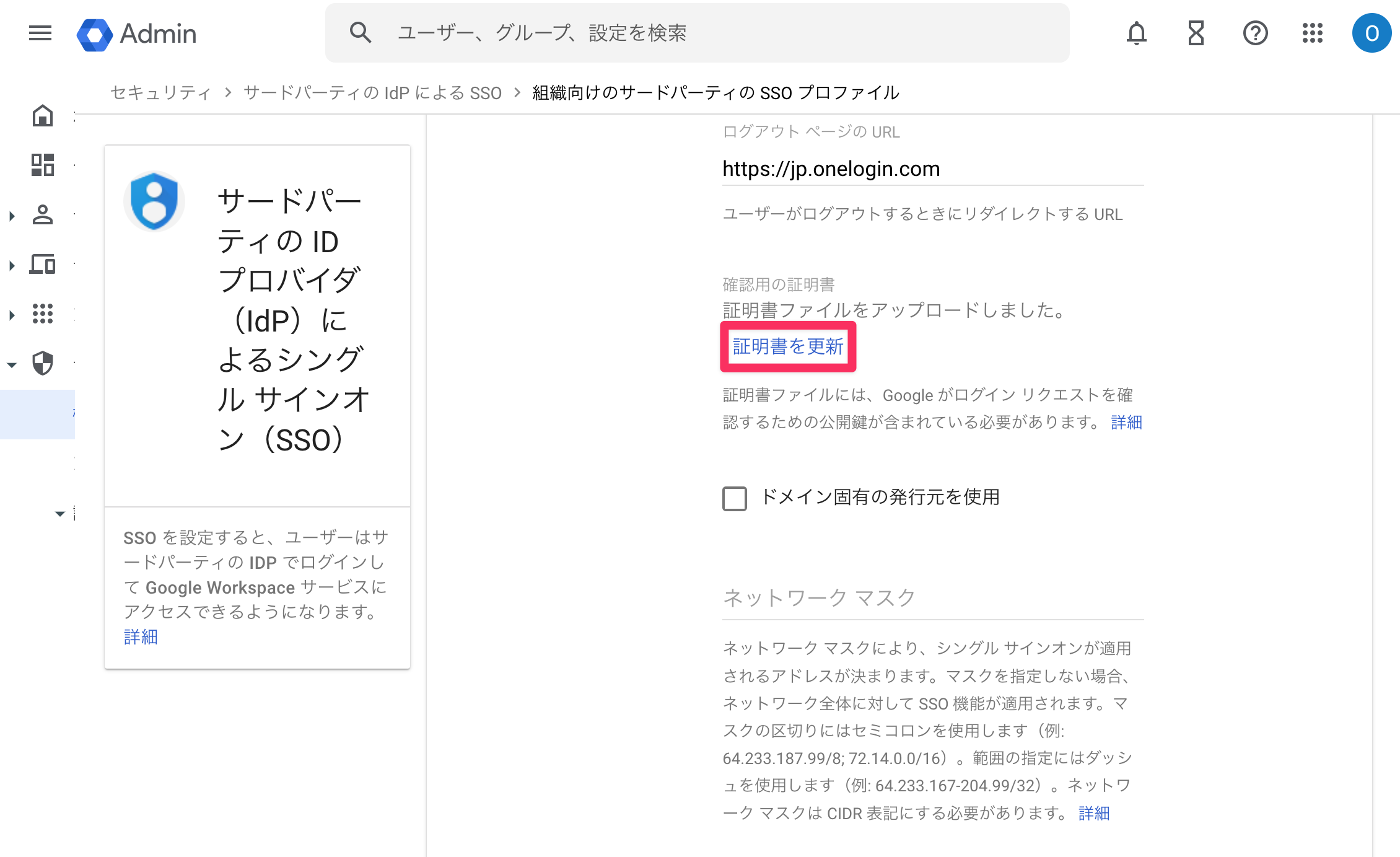Click the search magnifier icon
The width and height of the screenshot is (1400, 857).
pos(360,32)
